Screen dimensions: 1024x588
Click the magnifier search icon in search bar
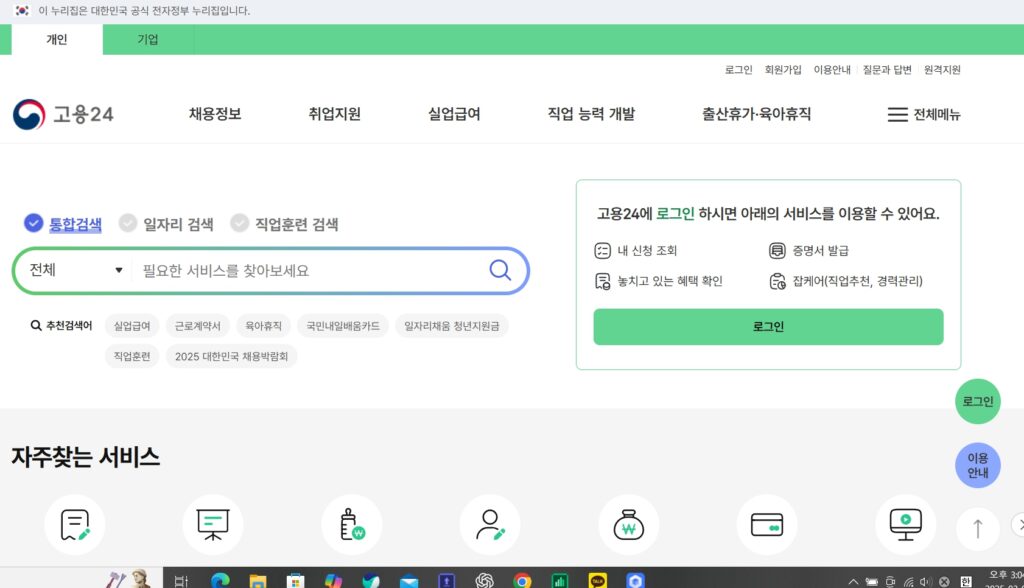tap(500, 270)
